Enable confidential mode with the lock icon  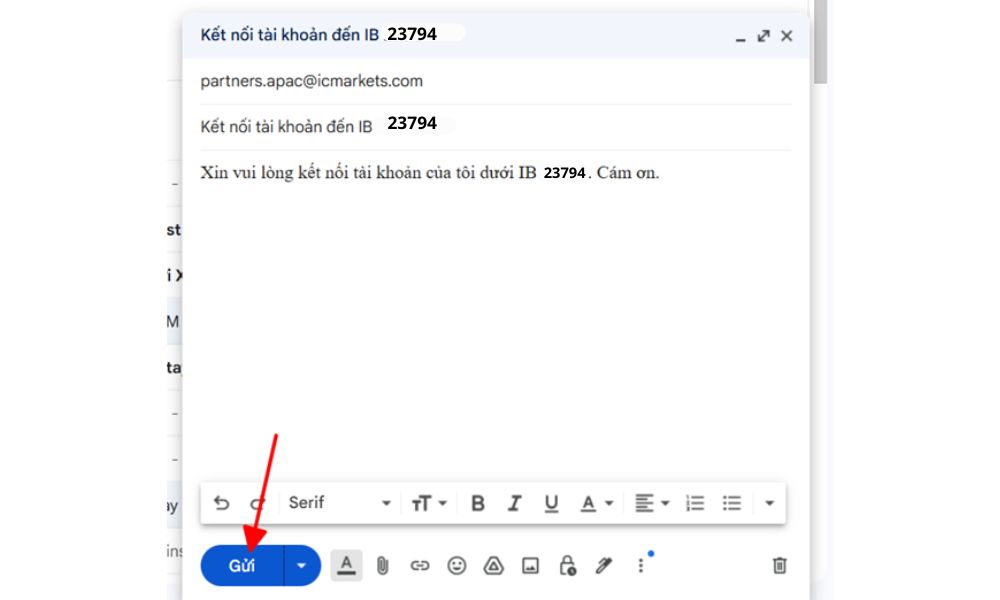pos(566,565)
